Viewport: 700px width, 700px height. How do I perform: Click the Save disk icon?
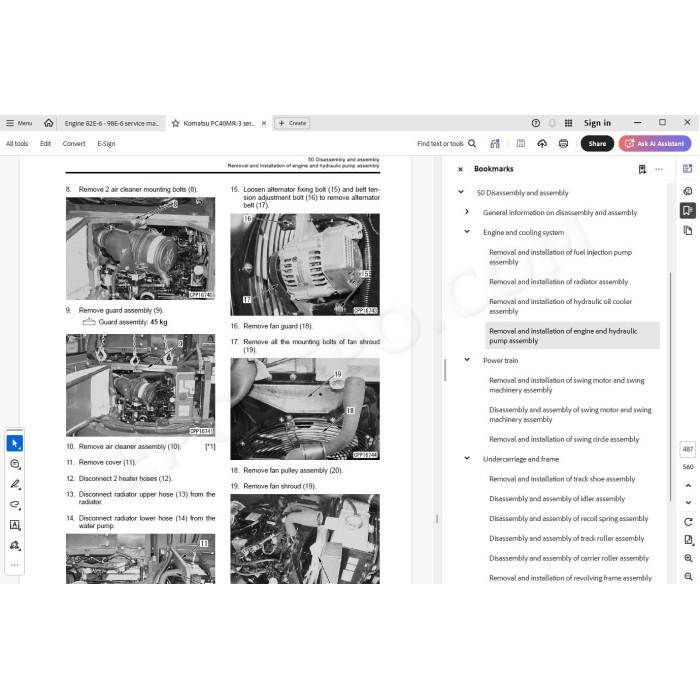click(x=521, y=143)
